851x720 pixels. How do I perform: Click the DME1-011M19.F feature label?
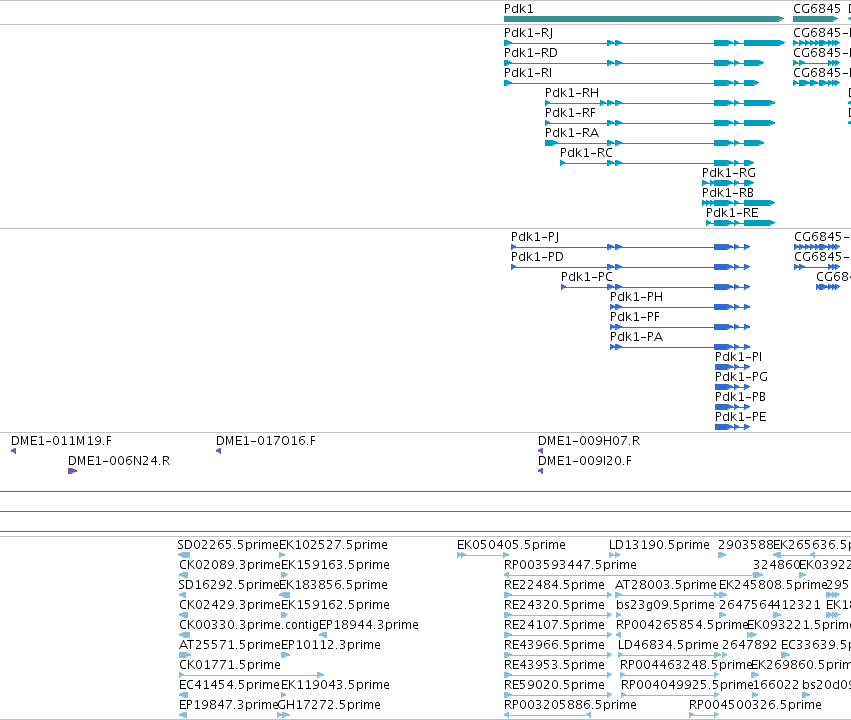coord(61,441)
